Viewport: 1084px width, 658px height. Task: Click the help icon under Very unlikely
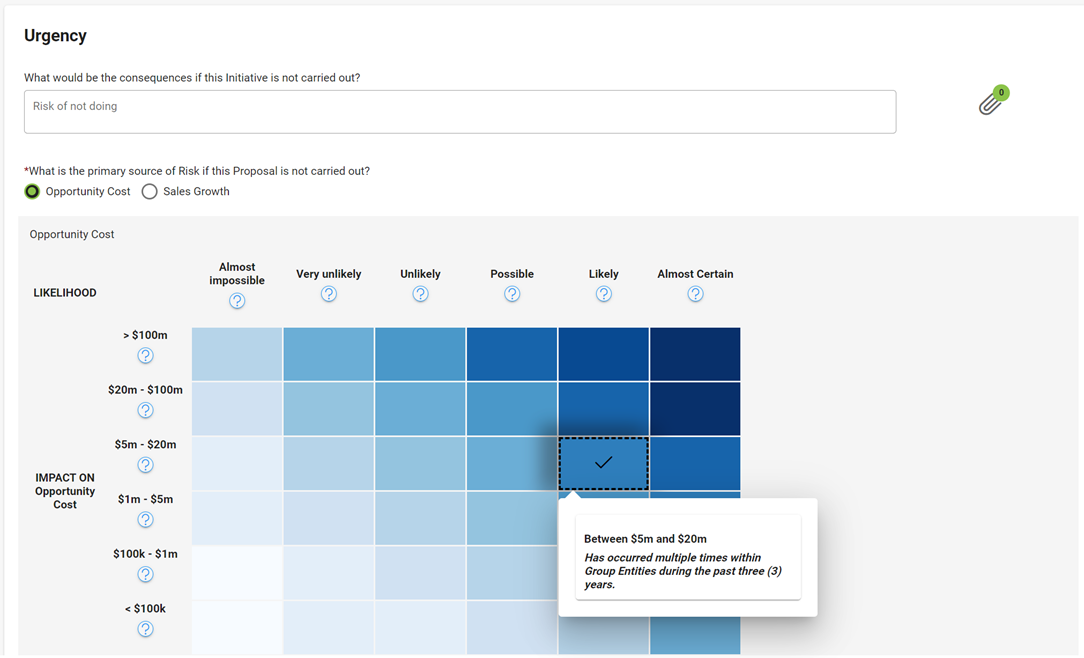pos(328,294)
